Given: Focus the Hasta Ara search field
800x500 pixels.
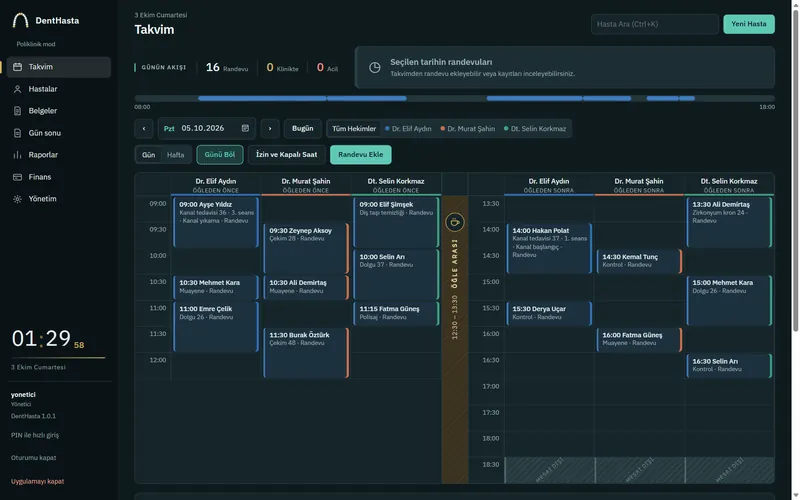Looking at the screenshot, I should coord(655,24).
